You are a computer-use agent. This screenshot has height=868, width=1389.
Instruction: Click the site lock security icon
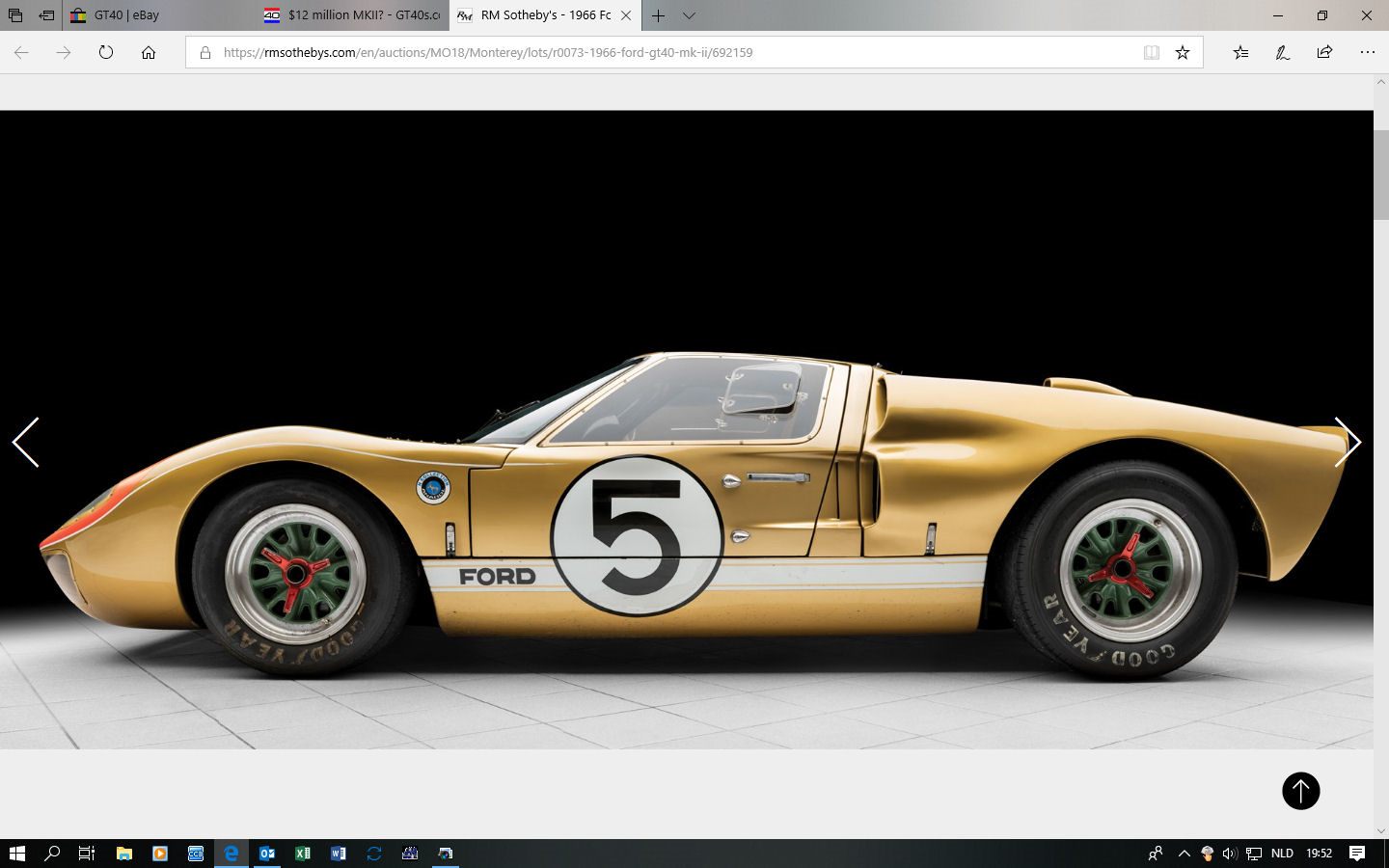[204, 52]
